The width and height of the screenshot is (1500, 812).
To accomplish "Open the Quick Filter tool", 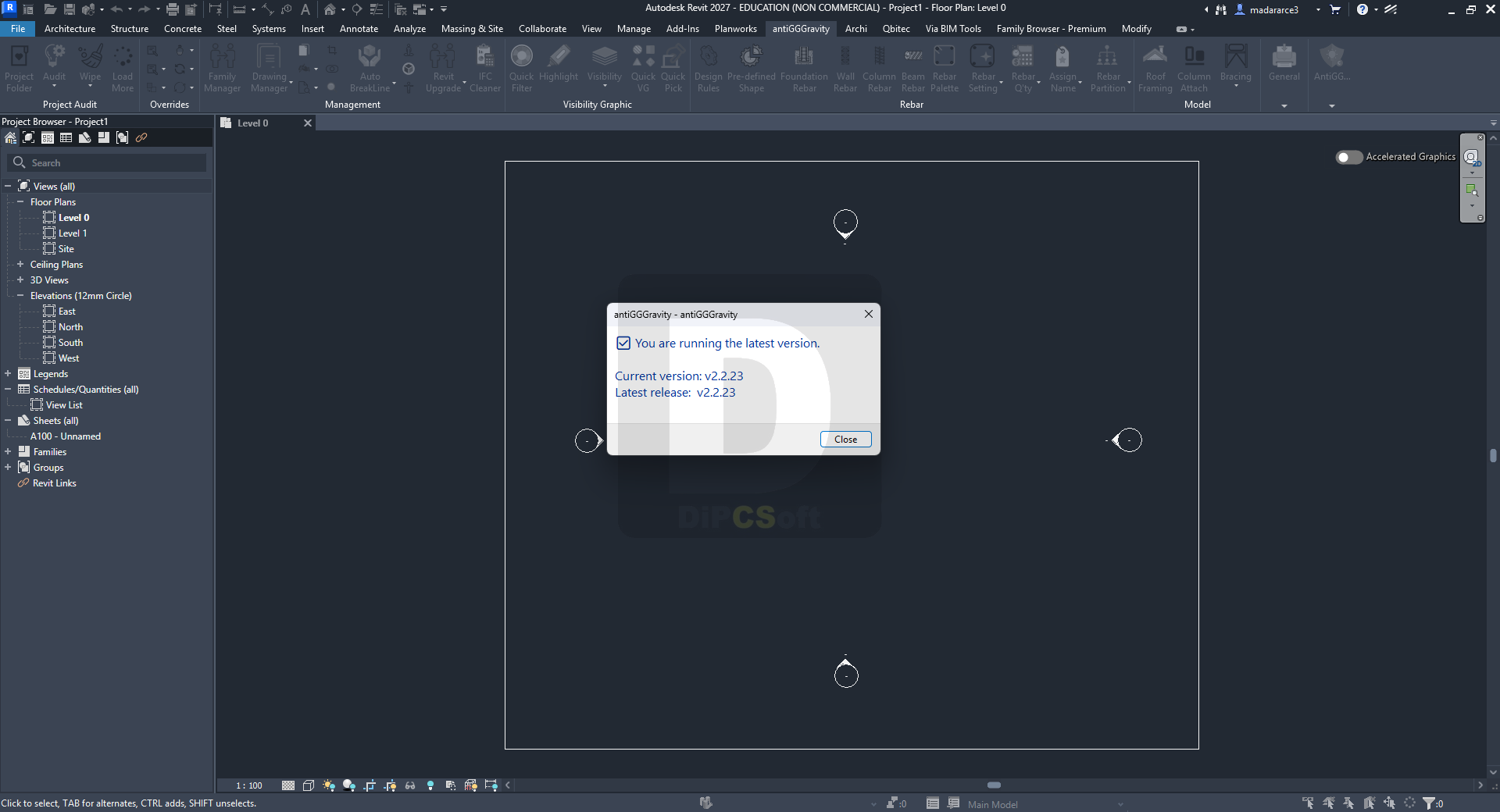I will tap(521, 68).
